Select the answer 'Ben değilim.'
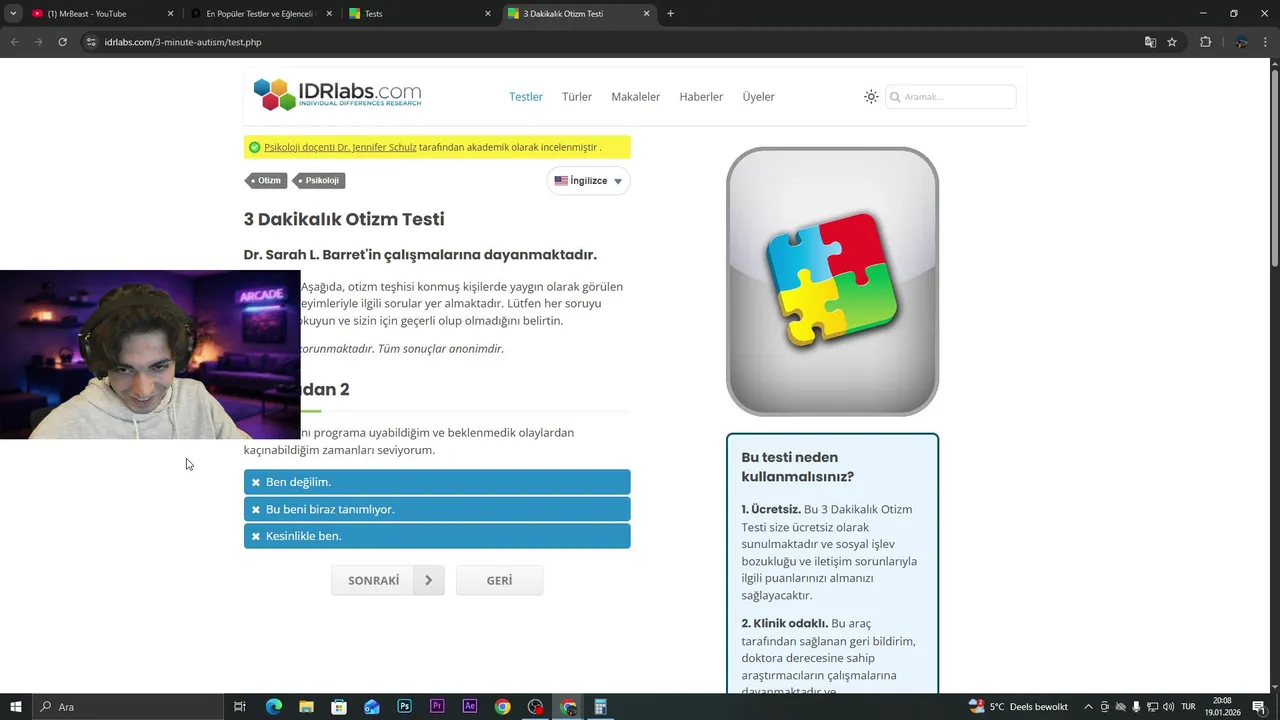 (x=437, y=482)
